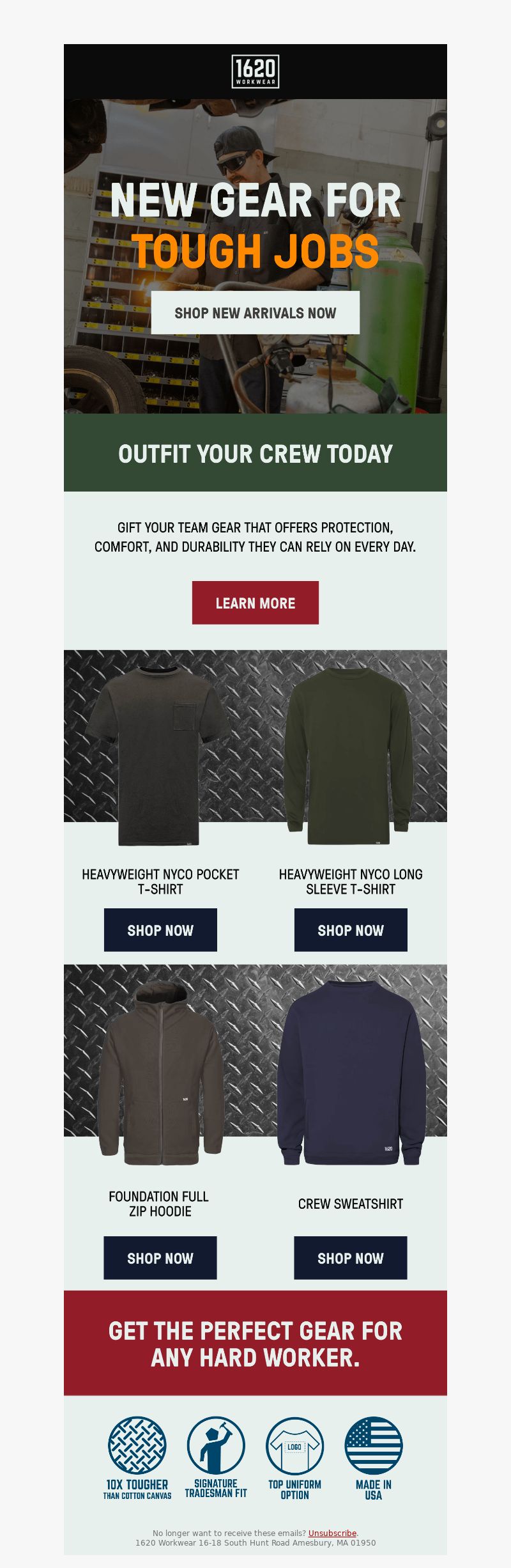Open Shop New Arrivals Now button
This screenshot has width=511, height=1568.
tap(256, 313)
